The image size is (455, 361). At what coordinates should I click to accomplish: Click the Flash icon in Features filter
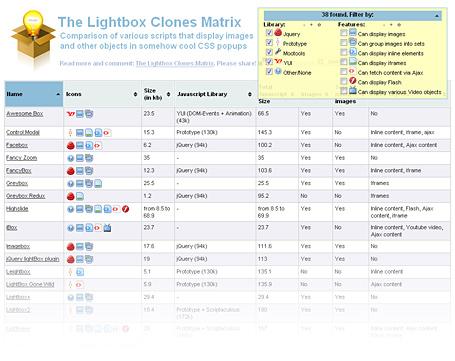pyautogui.click(x=353, y=81)
